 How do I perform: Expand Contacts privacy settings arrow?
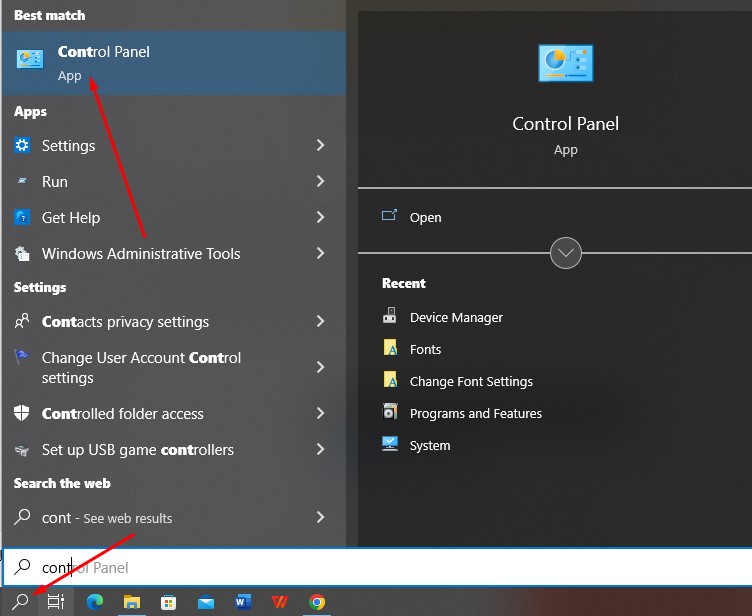320,320
